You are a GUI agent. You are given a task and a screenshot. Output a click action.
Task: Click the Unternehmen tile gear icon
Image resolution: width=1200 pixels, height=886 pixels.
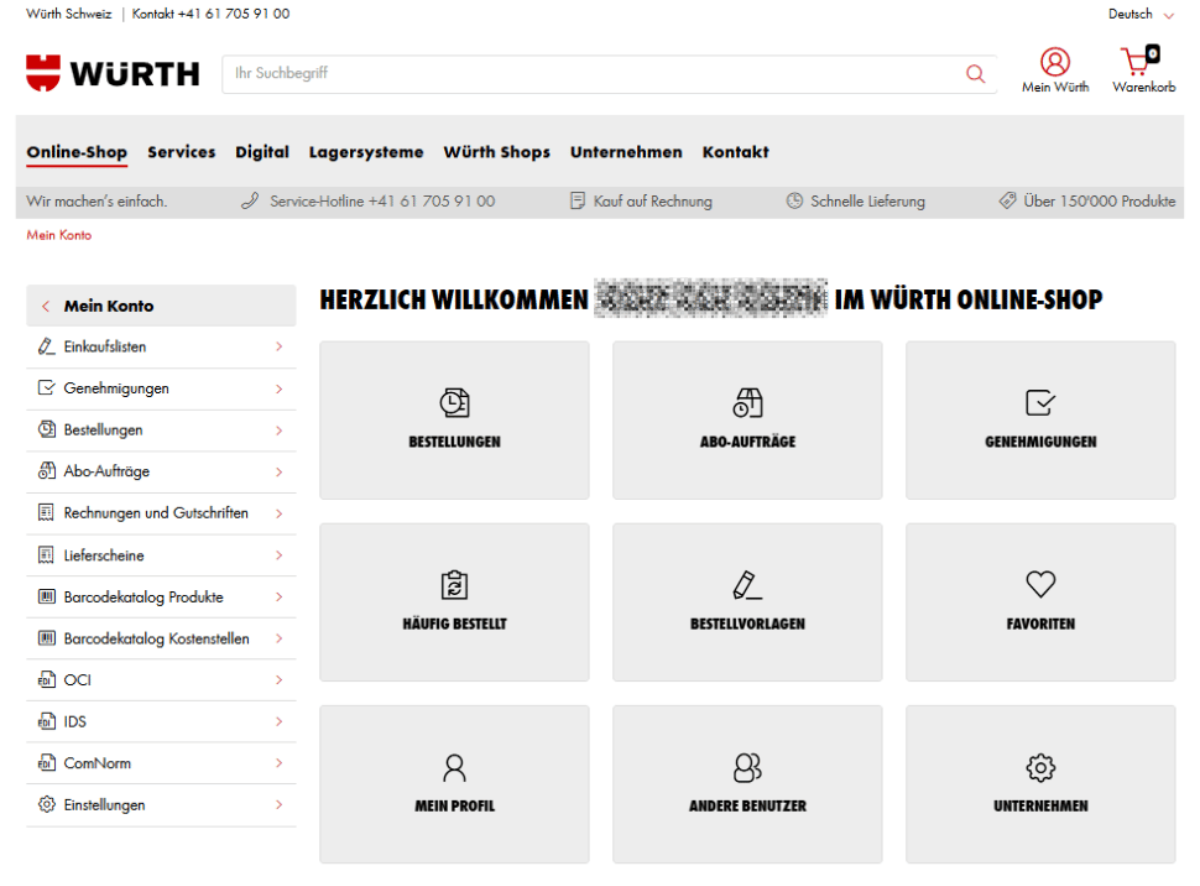click(x=1040, y=768)
